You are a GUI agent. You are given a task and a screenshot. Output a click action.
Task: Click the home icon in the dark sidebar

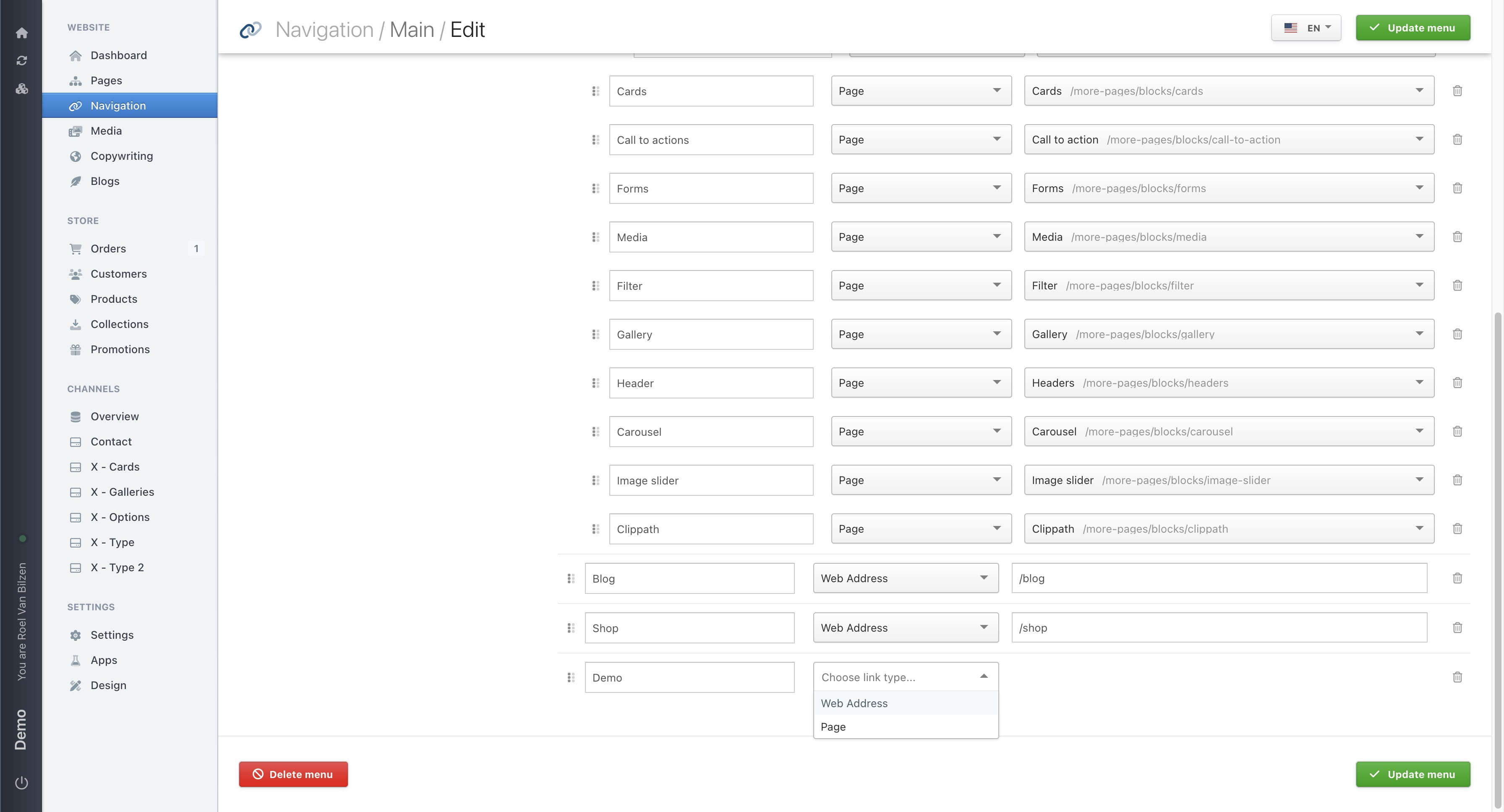(21, 33)
